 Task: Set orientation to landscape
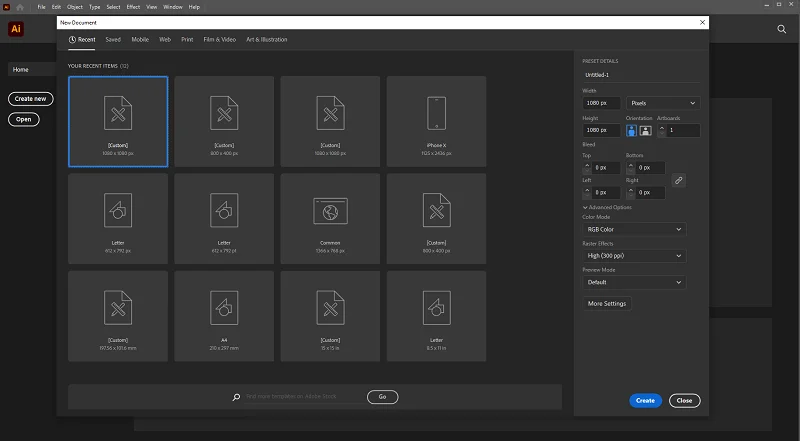(x=645, y=130)
